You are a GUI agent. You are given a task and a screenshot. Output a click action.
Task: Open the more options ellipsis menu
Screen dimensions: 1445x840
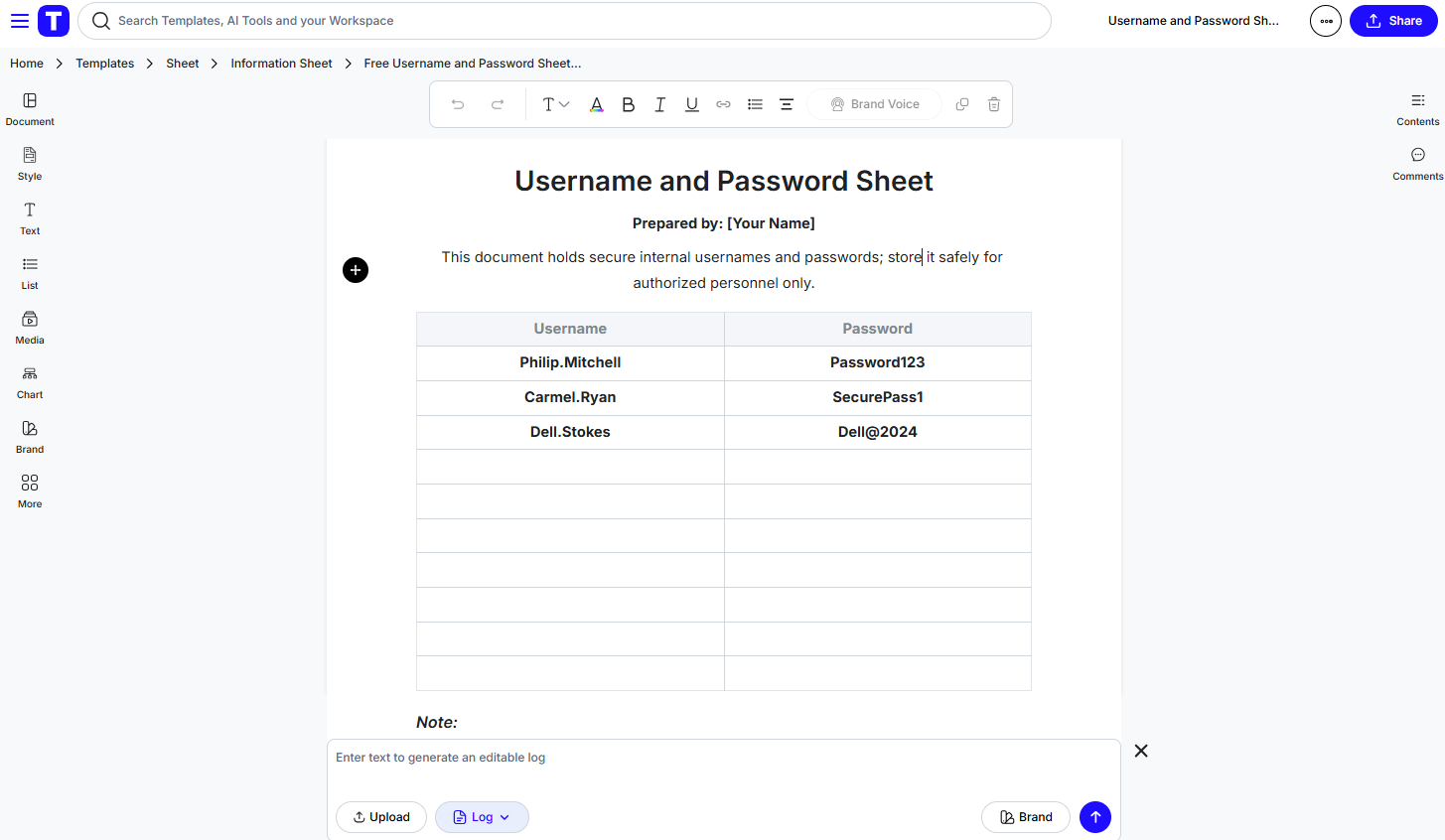pos(1325,20)
